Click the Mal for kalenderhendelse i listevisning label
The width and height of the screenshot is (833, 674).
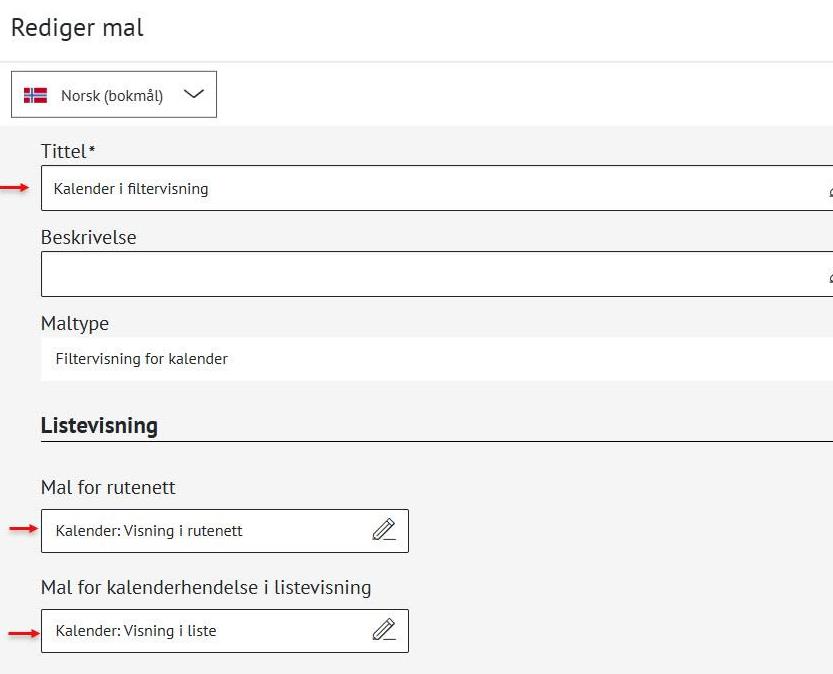205,587
